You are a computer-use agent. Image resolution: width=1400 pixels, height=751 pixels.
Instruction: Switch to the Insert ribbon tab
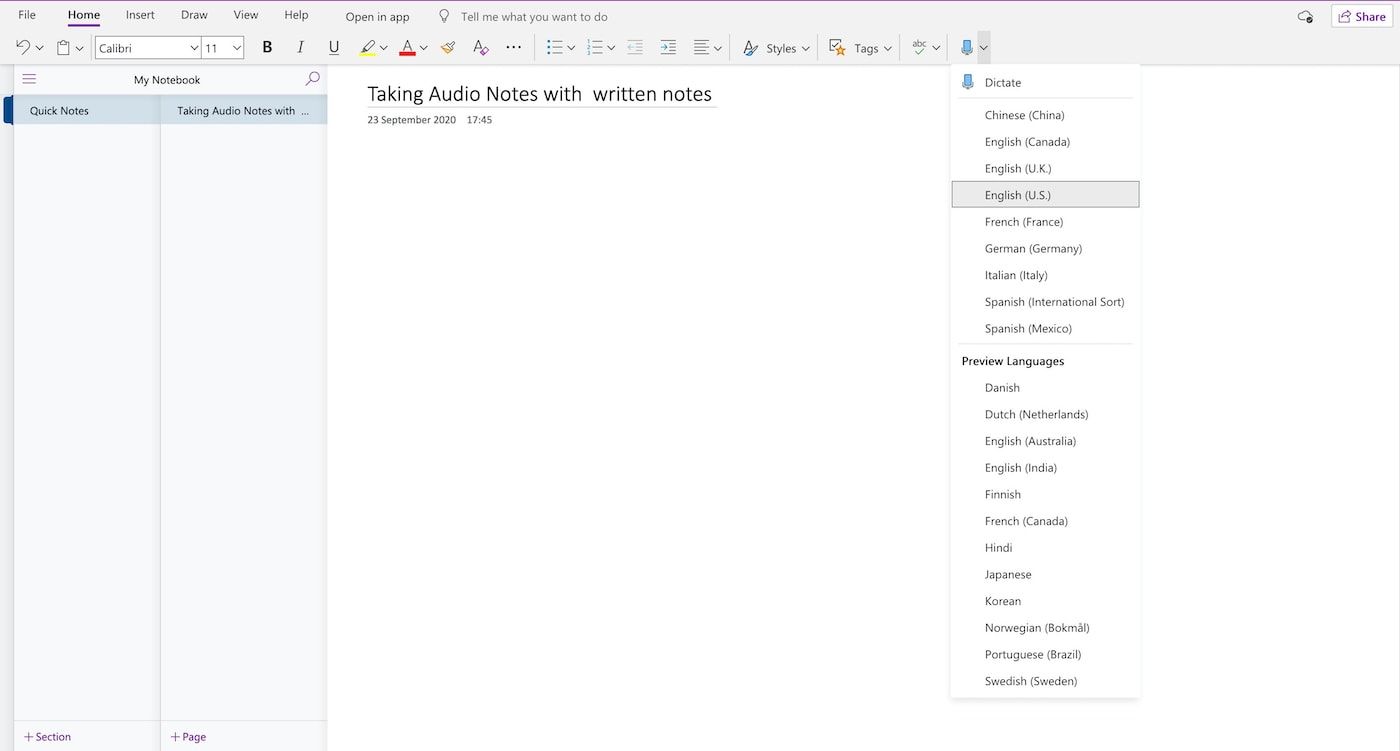click(140, 15)
